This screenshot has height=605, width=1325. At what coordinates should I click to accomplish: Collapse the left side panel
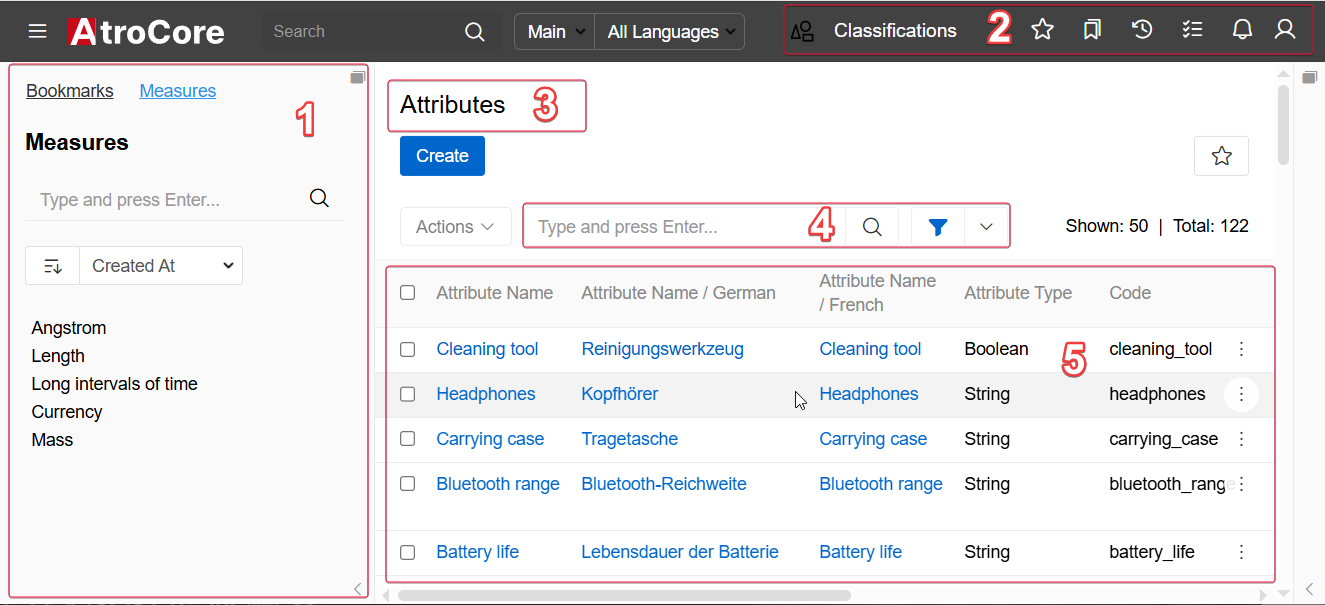coord(358,588)
